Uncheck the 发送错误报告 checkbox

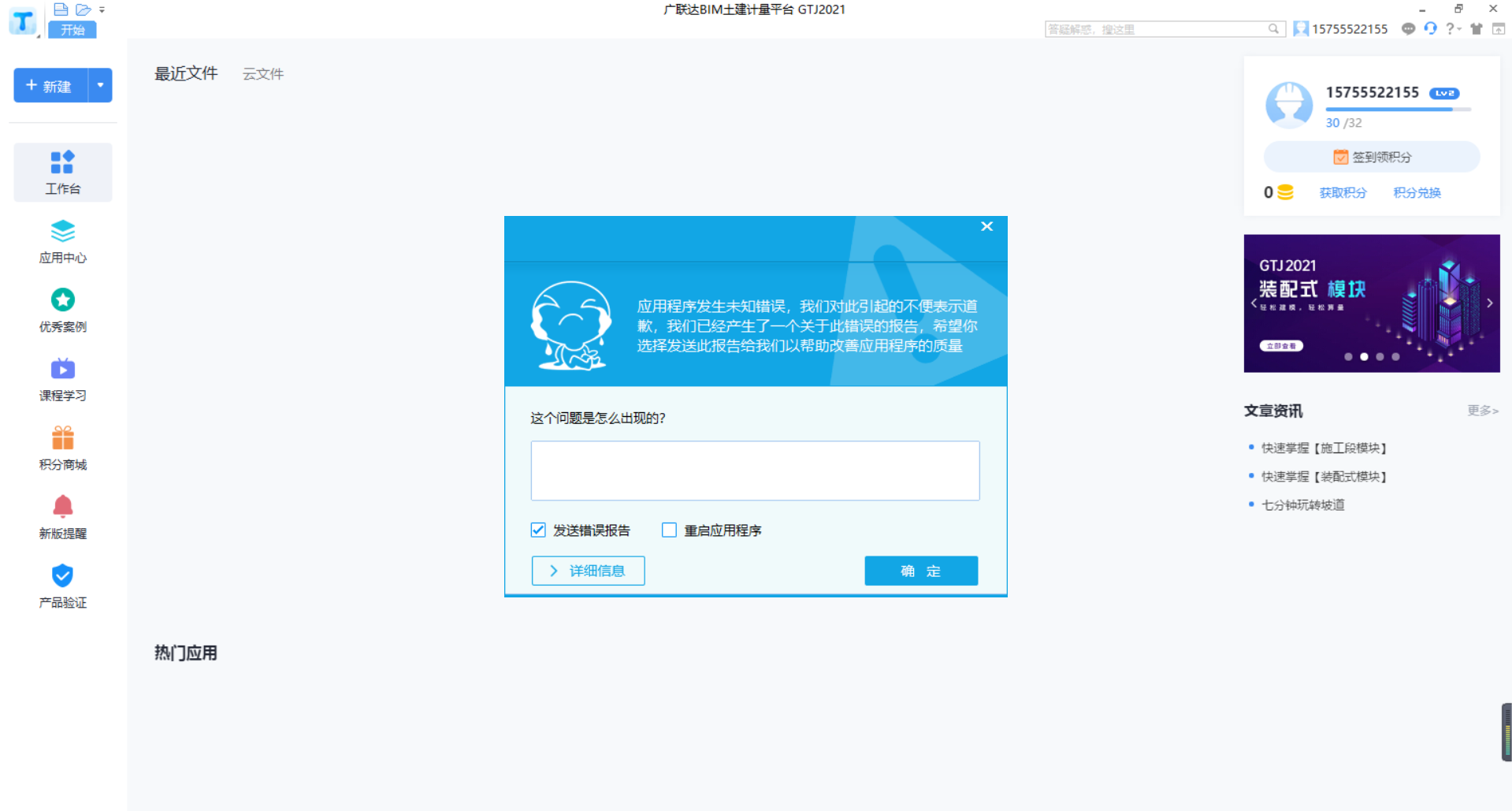click(x=538, y=530)
